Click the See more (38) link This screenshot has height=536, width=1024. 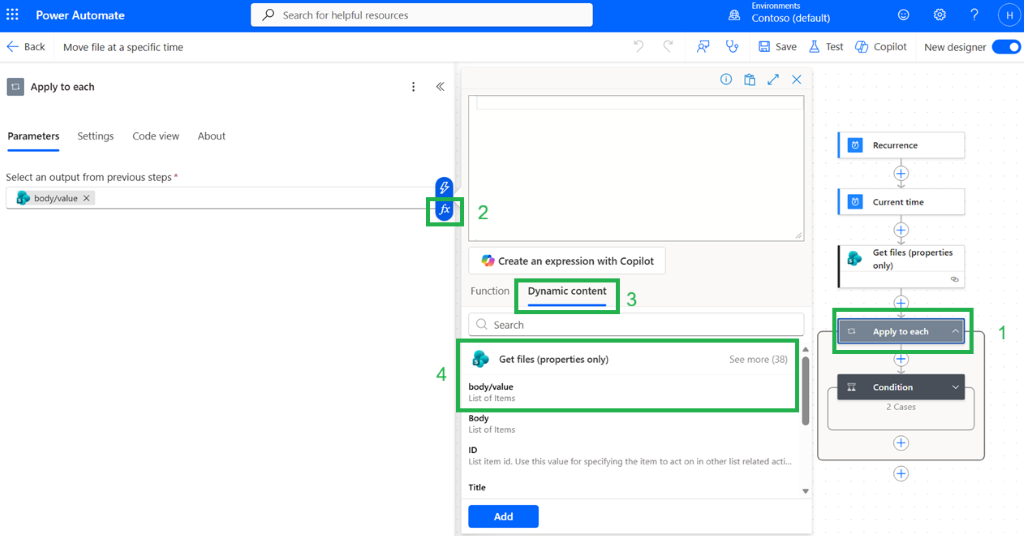click(758, 359)
